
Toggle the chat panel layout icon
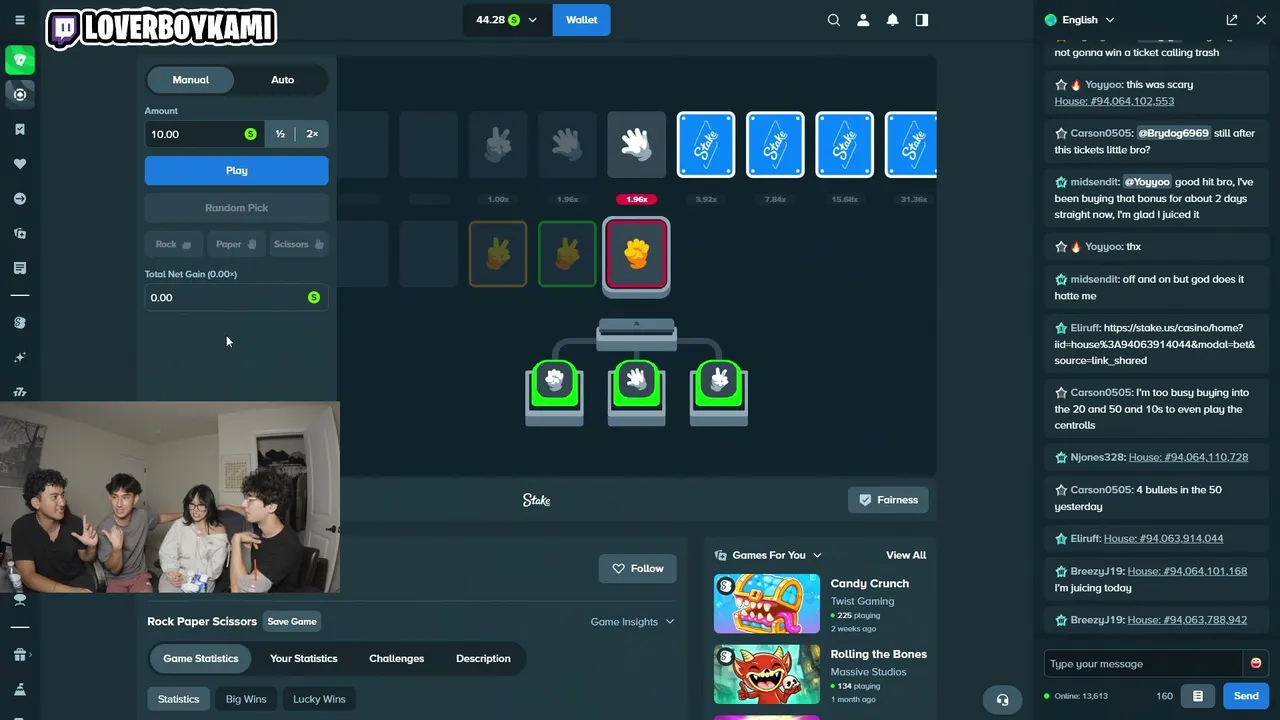922,20
